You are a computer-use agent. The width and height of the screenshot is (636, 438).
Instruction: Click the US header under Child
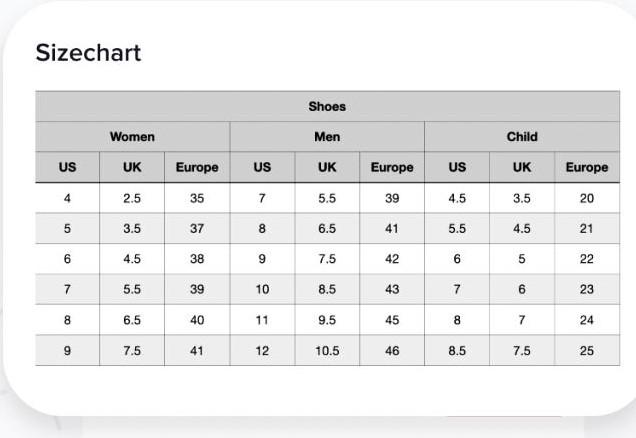457,167
